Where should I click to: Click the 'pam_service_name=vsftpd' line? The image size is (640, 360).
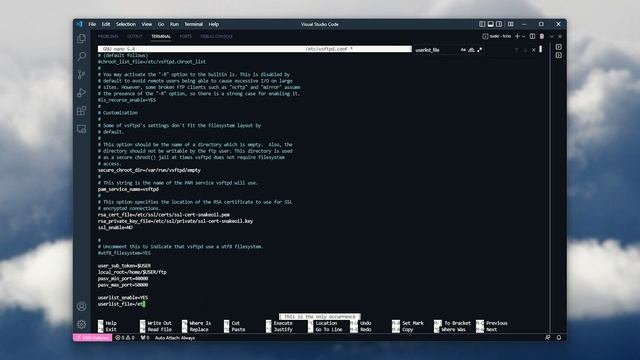[x=128, y=189]
